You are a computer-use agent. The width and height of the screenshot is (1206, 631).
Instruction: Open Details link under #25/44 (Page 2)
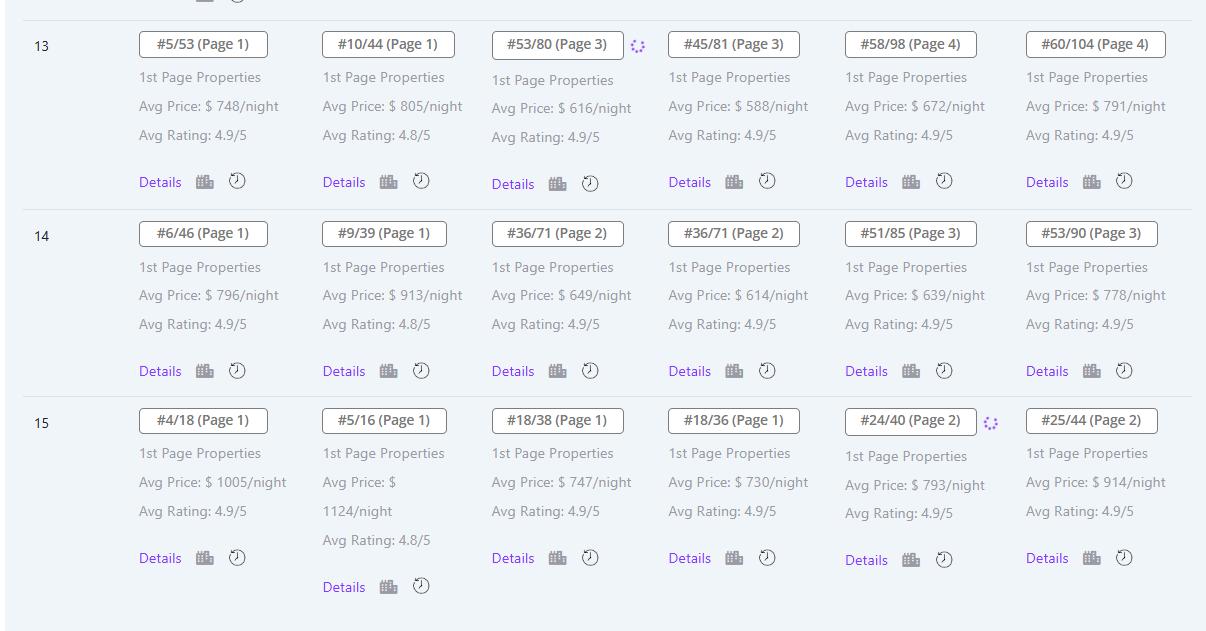tap(1047, 558)
